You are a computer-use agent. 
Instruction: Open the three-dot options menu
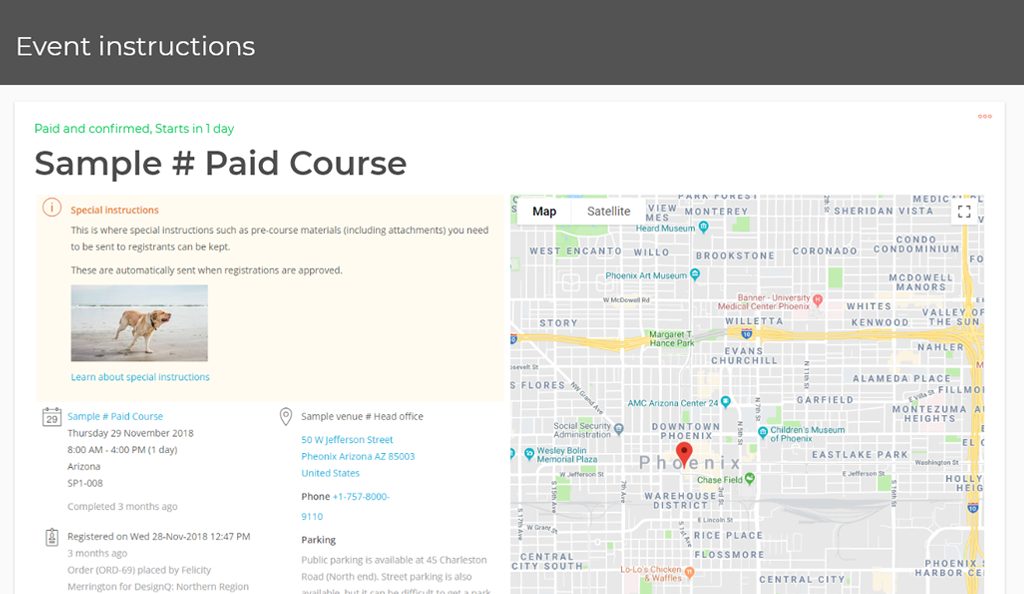[984, 116]
